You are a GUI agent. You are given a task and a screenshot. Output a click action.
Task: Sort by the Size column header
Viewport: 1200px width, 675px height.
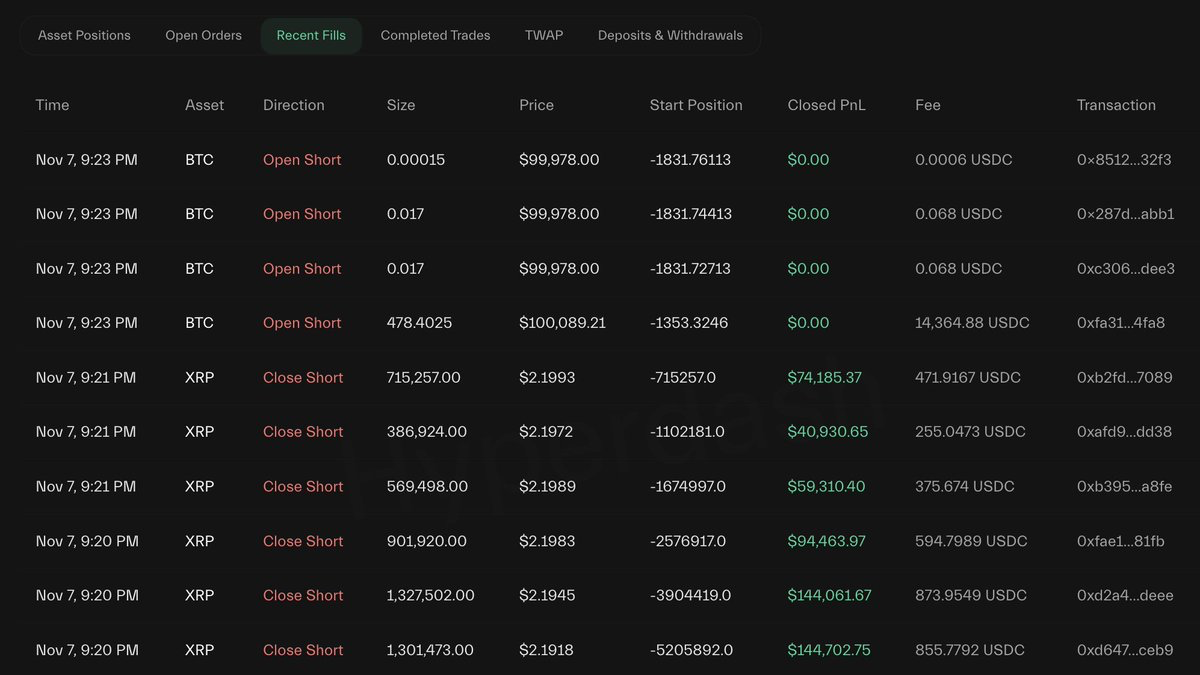coord(401,105)
